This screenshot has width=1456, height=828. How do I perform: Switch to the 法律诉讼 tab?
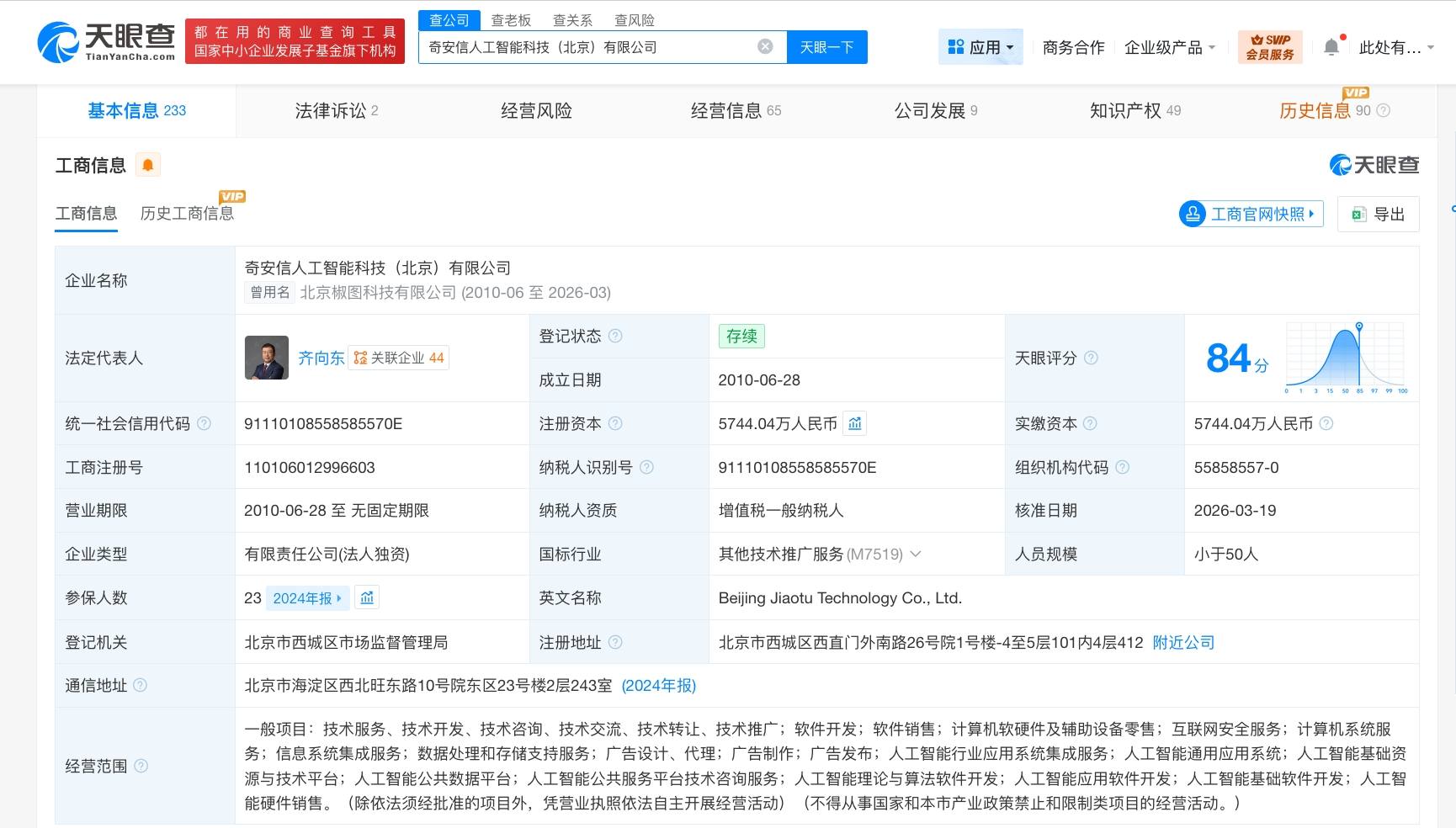point(336,110)
